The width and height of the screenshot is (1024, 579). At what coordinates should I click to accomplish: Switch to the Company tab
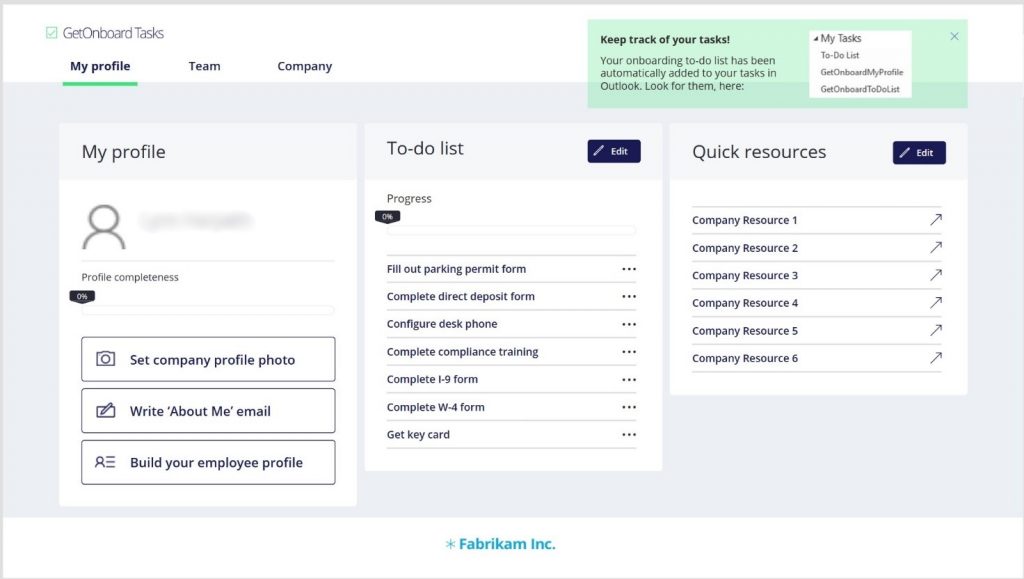click(305, 66)
